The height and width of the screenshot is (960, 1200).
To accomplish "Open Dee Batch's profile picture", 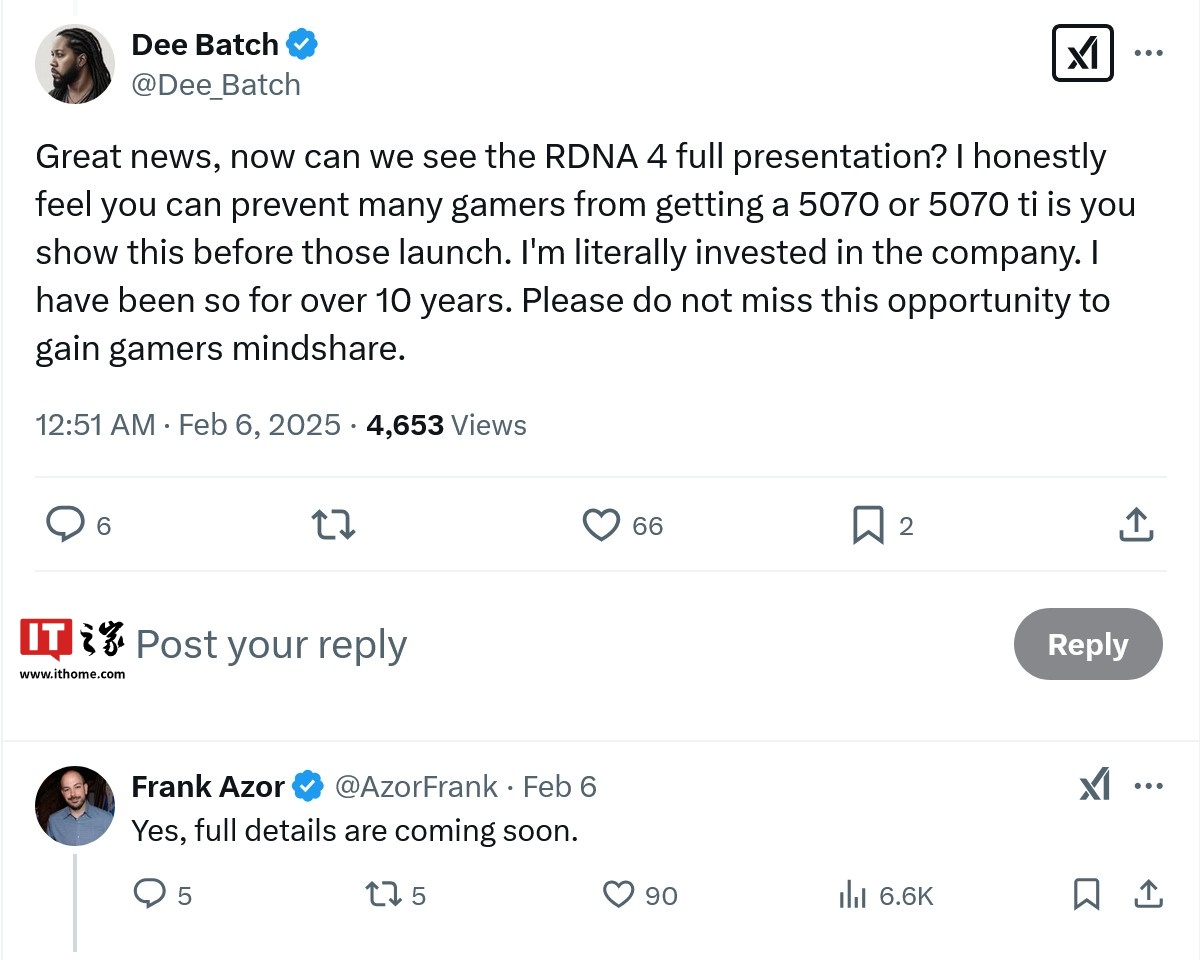I will click(75, 64).
